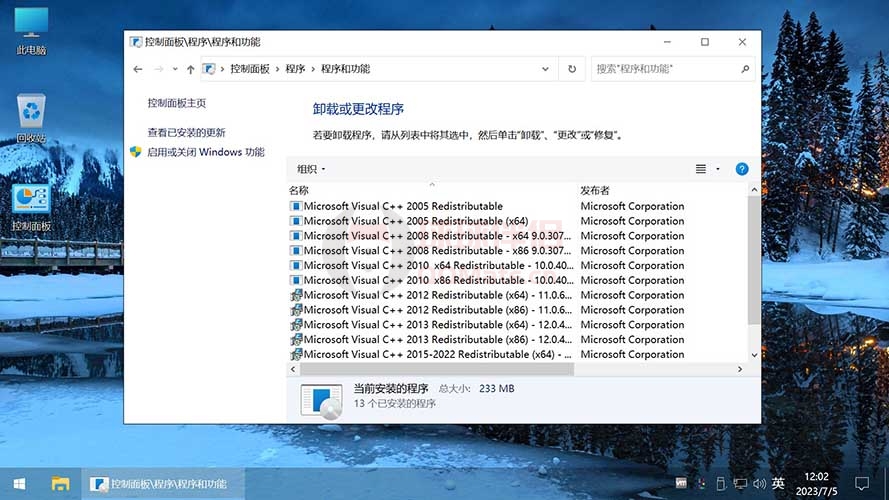Sort the list by the 名称 column header
This screenshot has width=889, height=500.
point(299,190)
